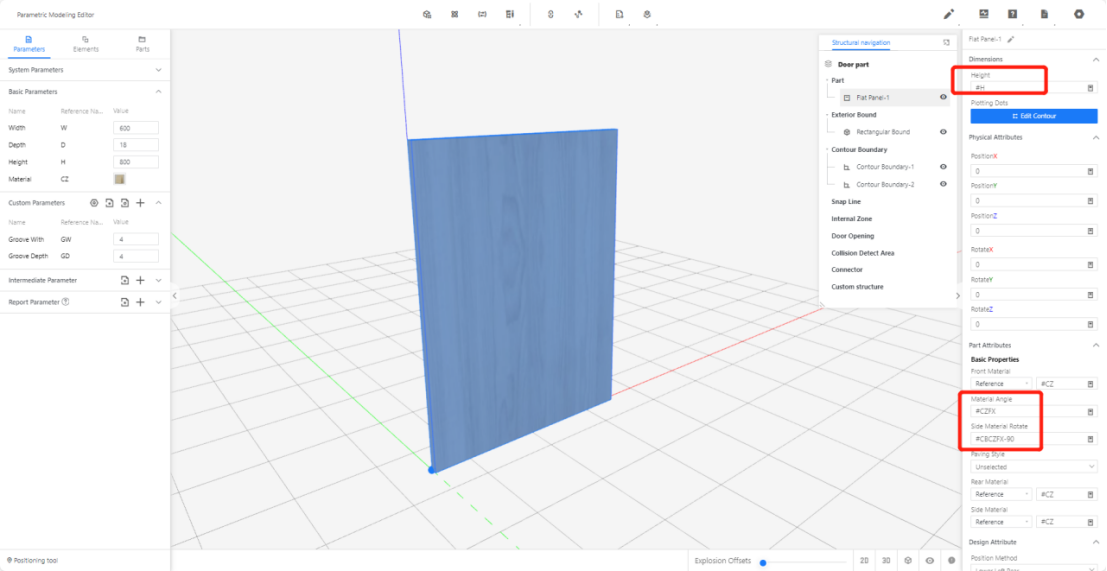Viewport: 1107px width, 571px height.
Task: Switch to the Elements tab
Action: (85, 43)
